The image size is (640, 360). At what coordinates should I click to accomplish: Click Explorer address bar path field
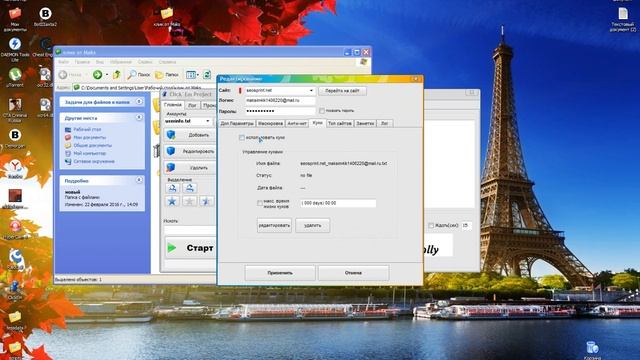pyautogui.click(x=145, y=87)
